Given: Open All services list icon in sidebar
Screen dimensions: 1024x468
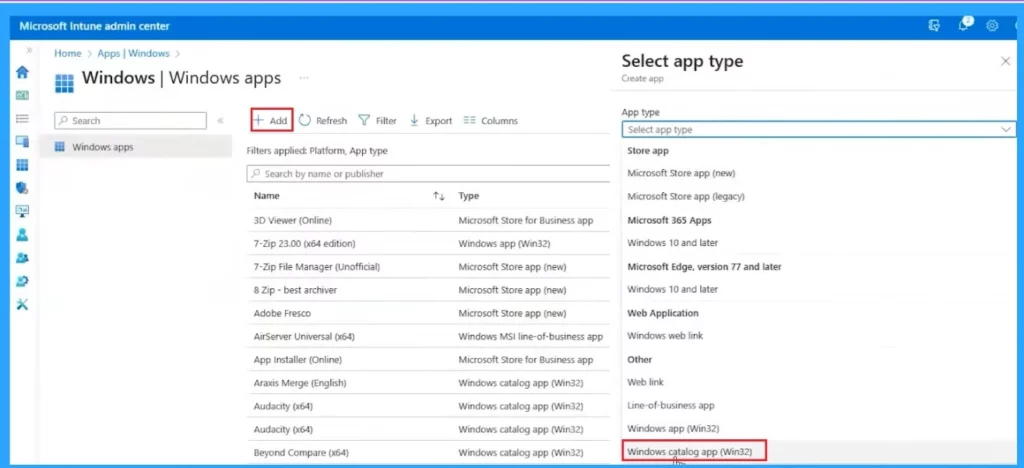Looking at the screenshot, I should [22, 119].
